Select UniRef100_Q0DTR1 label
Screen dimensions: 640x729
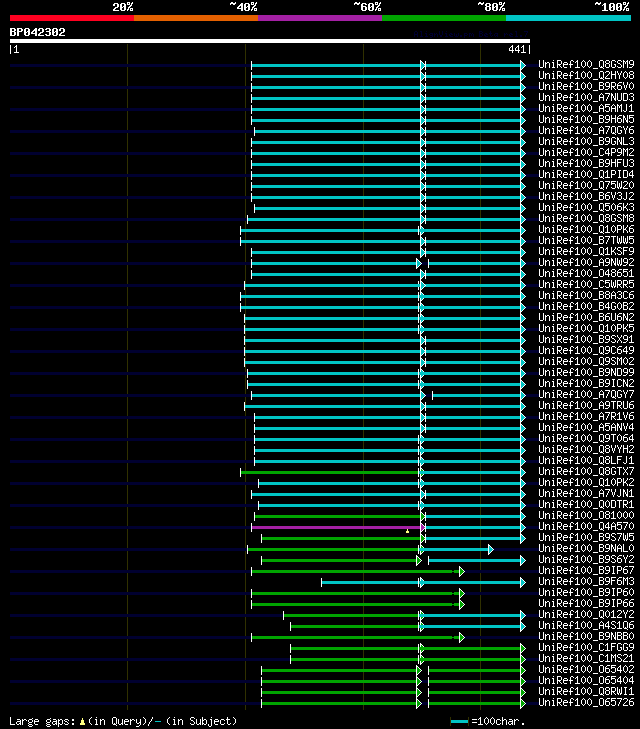point(586,504)
